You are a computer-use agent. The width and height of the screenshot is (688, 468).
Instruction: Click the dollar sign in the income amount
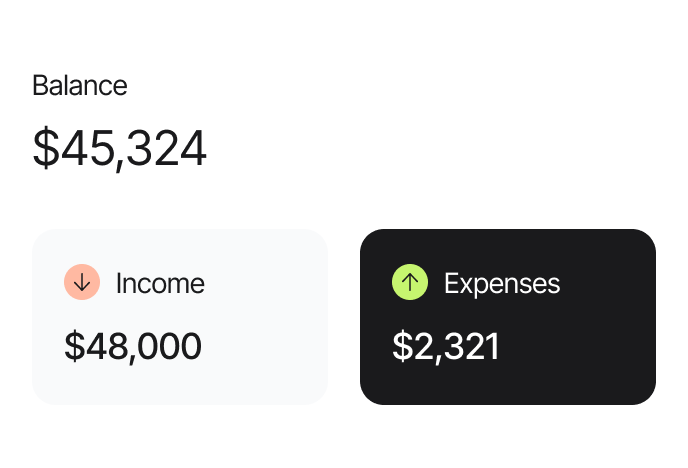point(73,346)
